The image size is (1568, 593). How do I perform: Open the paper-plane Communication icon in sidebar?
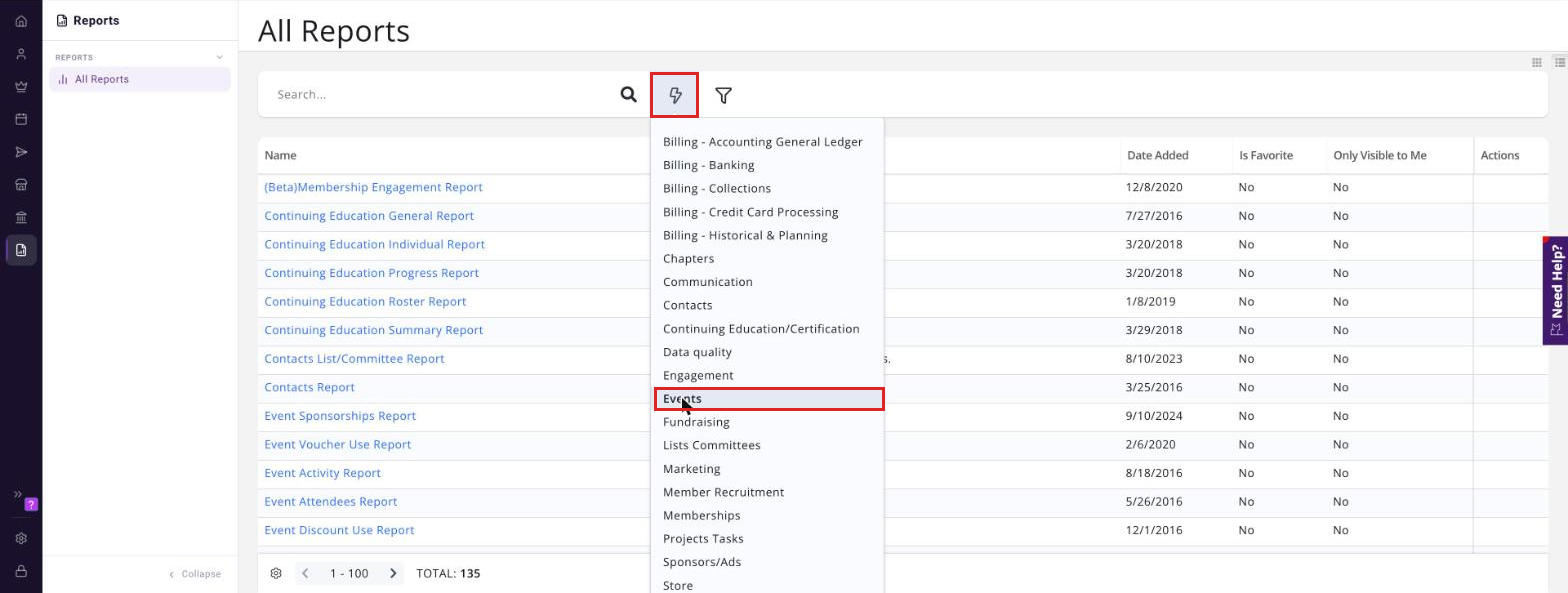pos(21,152)
